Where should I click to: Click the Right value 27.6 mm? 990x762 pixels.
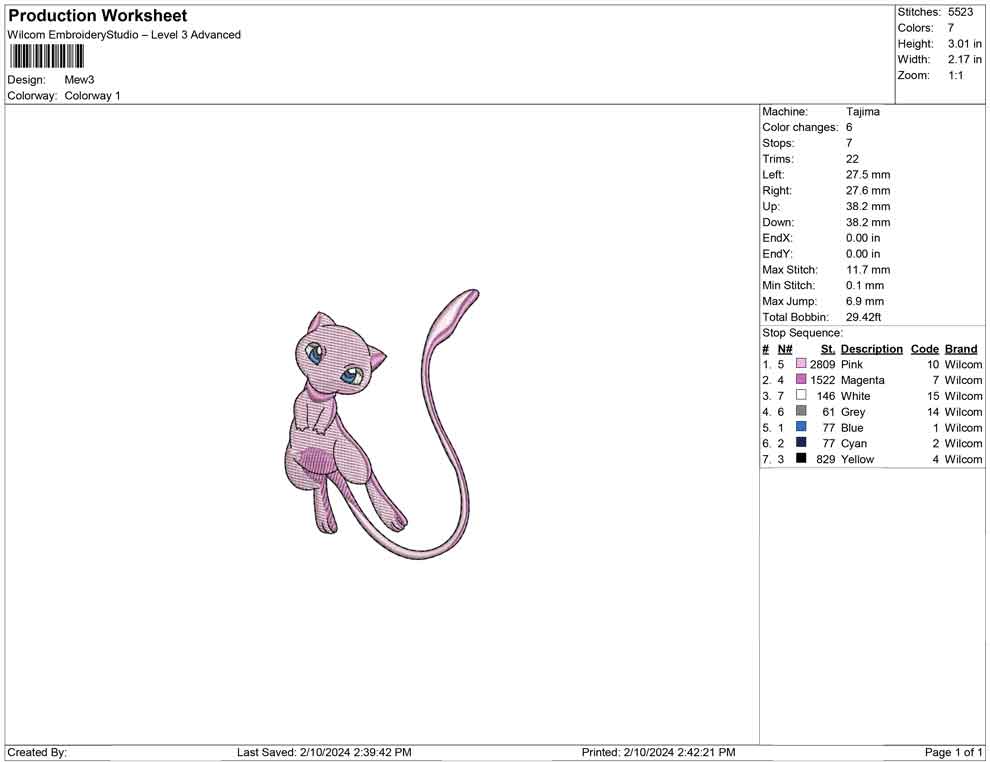pyautogui.click(x=868, y=191)
